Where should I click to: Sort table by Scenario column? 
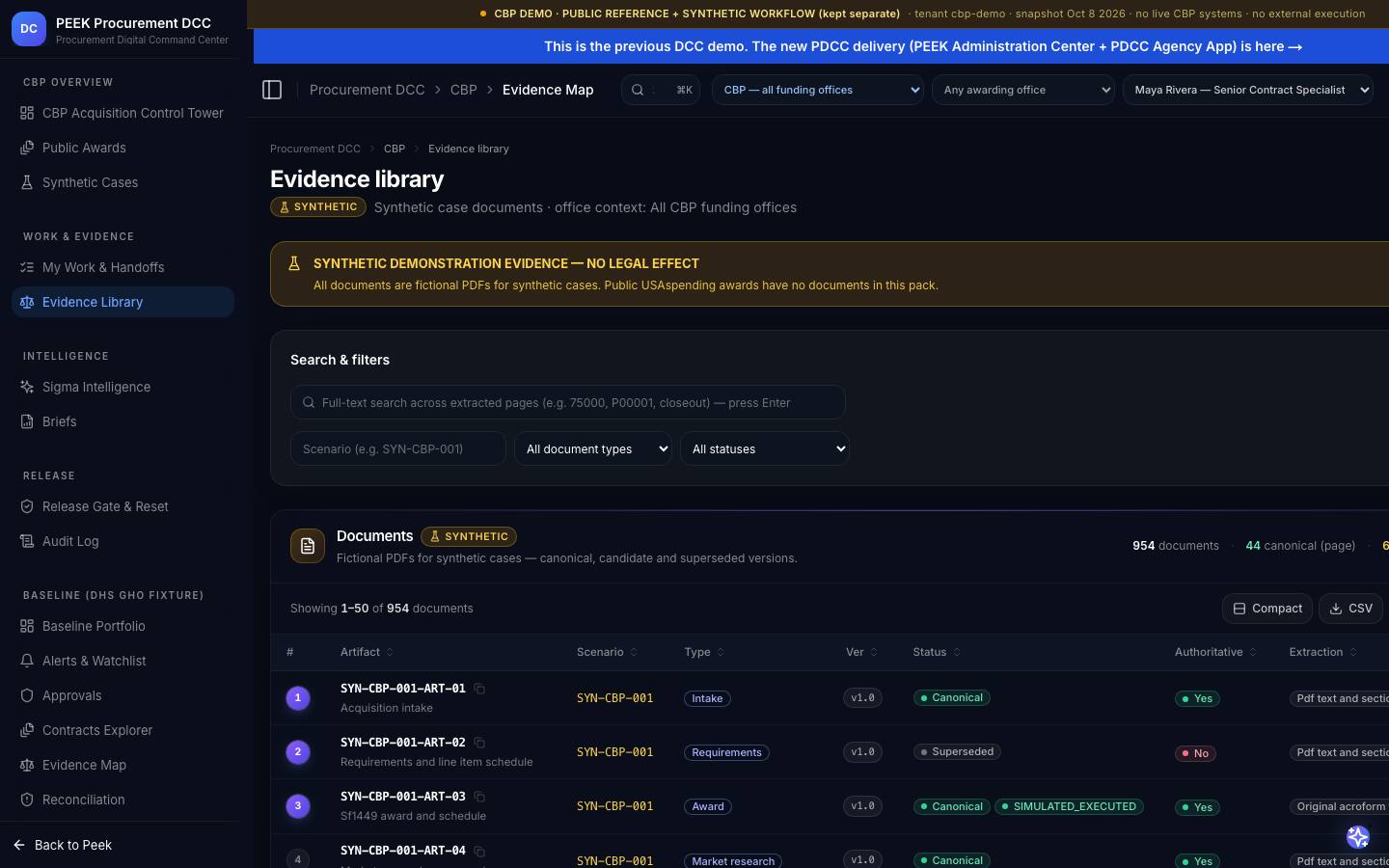pos(607,652)
